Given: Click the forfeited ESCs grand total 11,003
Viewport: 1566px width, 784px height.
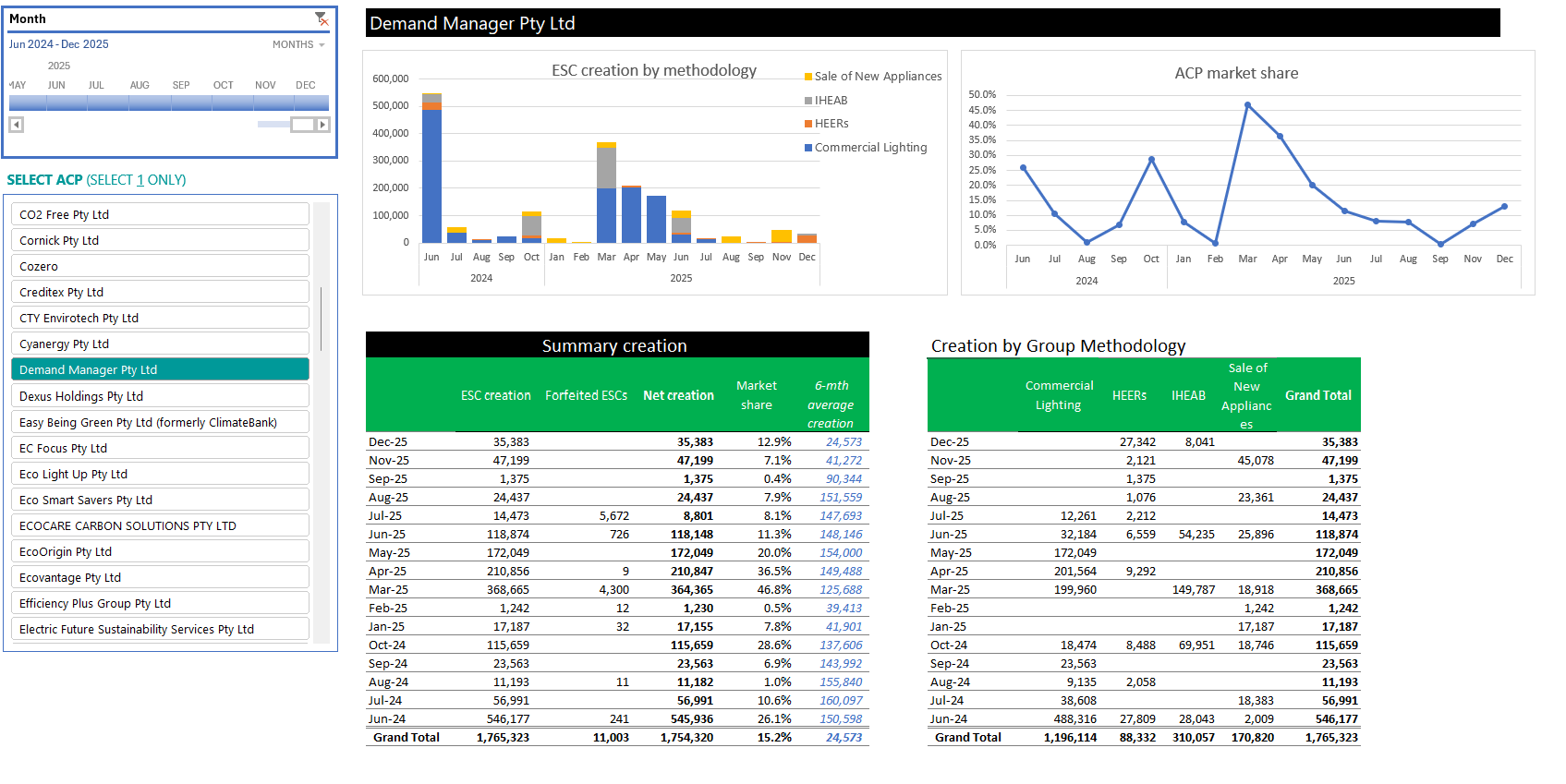Looking at the screenshot, I should 611,737.
